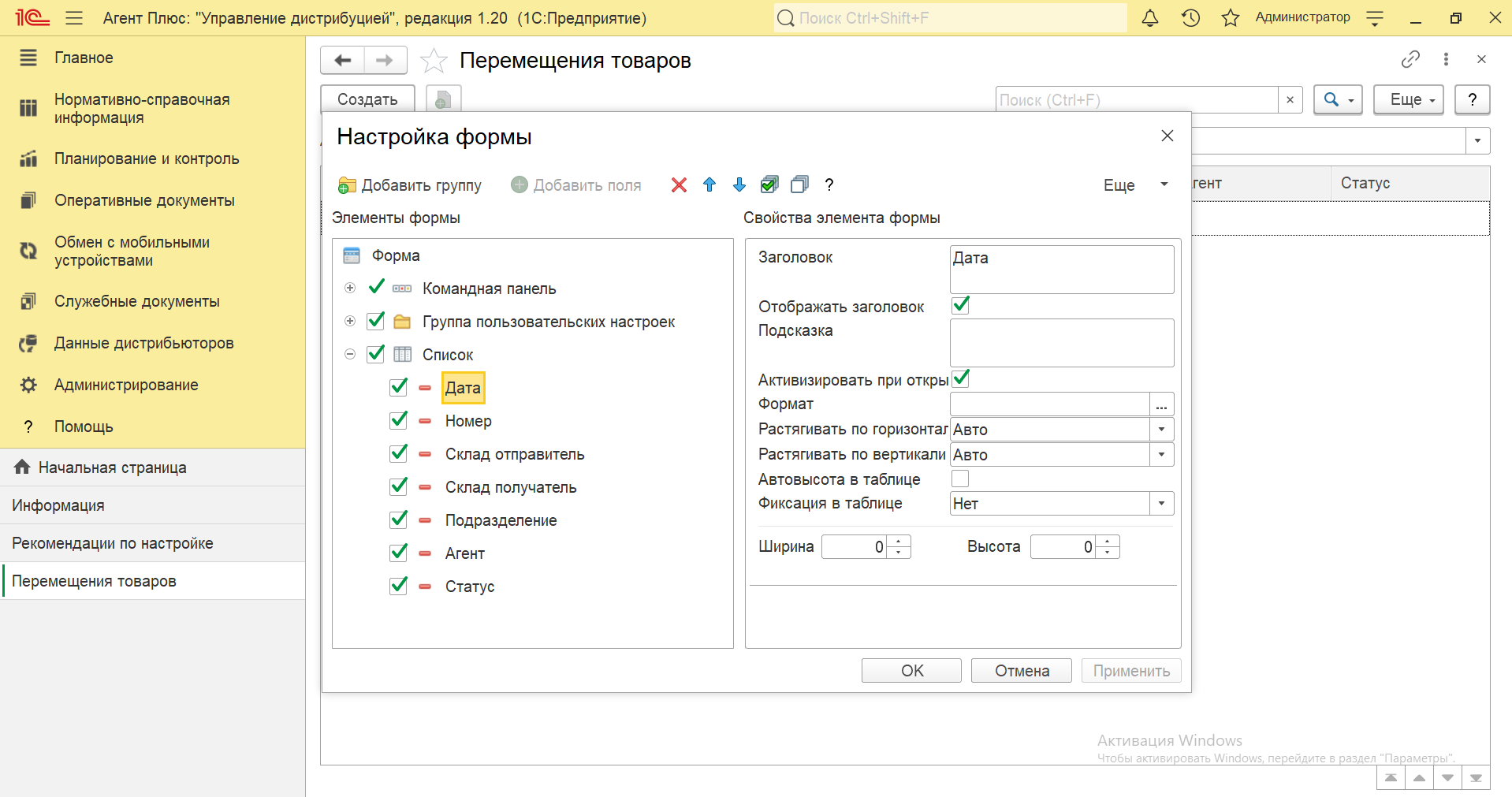Confirm the form settings with OK
This screenshot has height=797, width=1512.
(911, 671)
